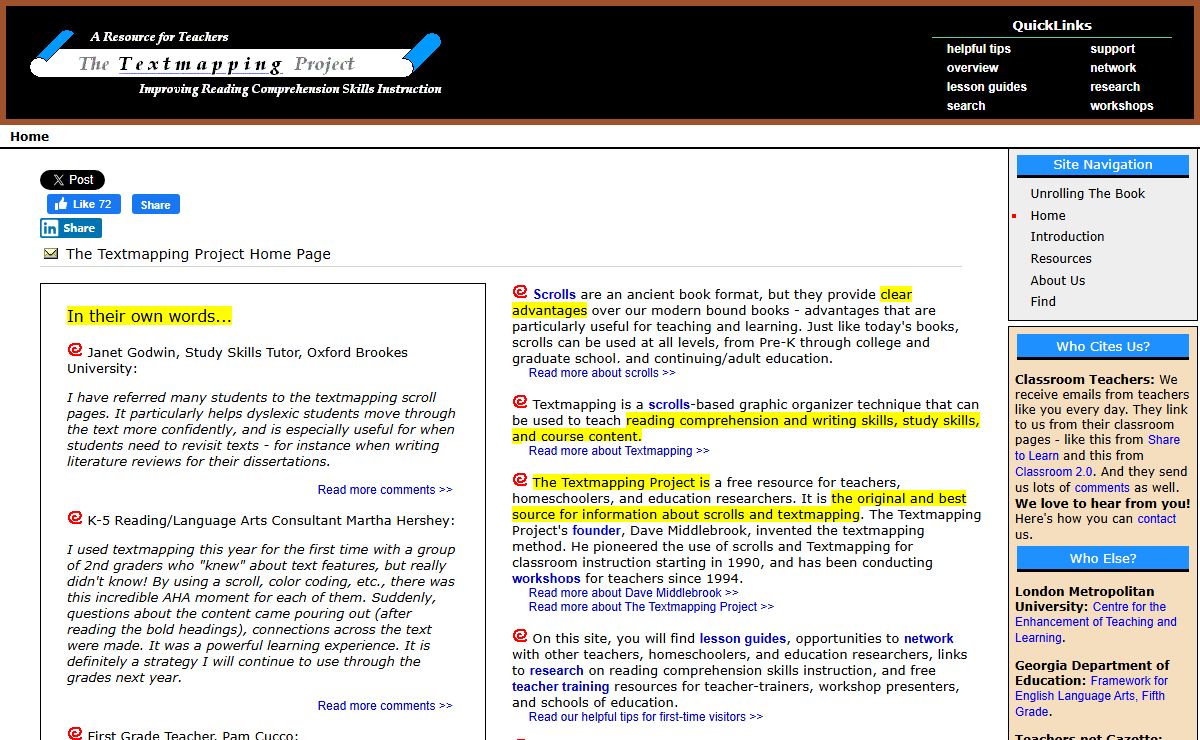
Task: Open 'Read our helpful tips for first-time visitors'
Action: 645,717
